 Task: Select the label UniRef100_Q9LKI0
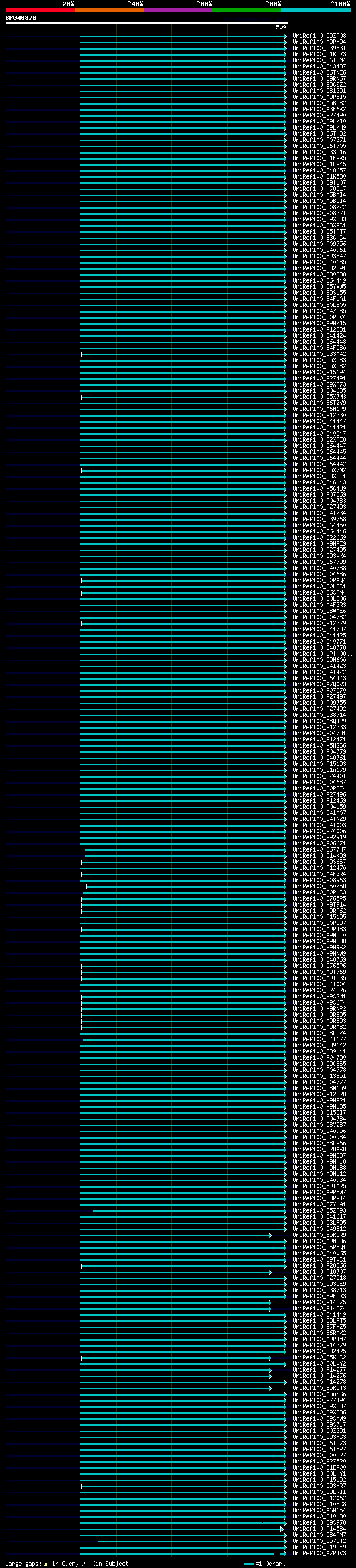(319, 121)
